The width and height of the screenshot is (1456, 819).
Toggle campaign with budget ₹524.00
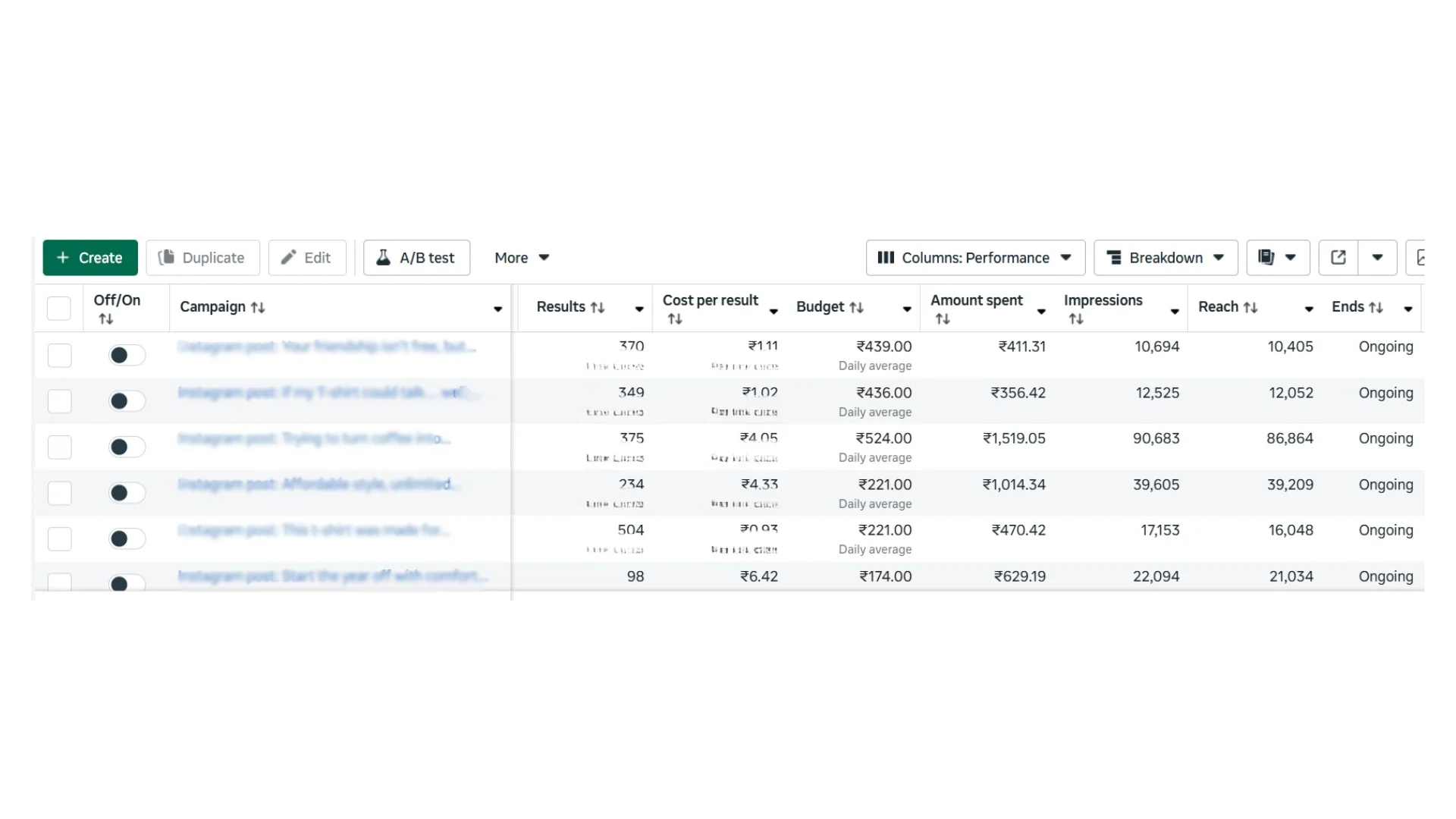tap(127, 447)
